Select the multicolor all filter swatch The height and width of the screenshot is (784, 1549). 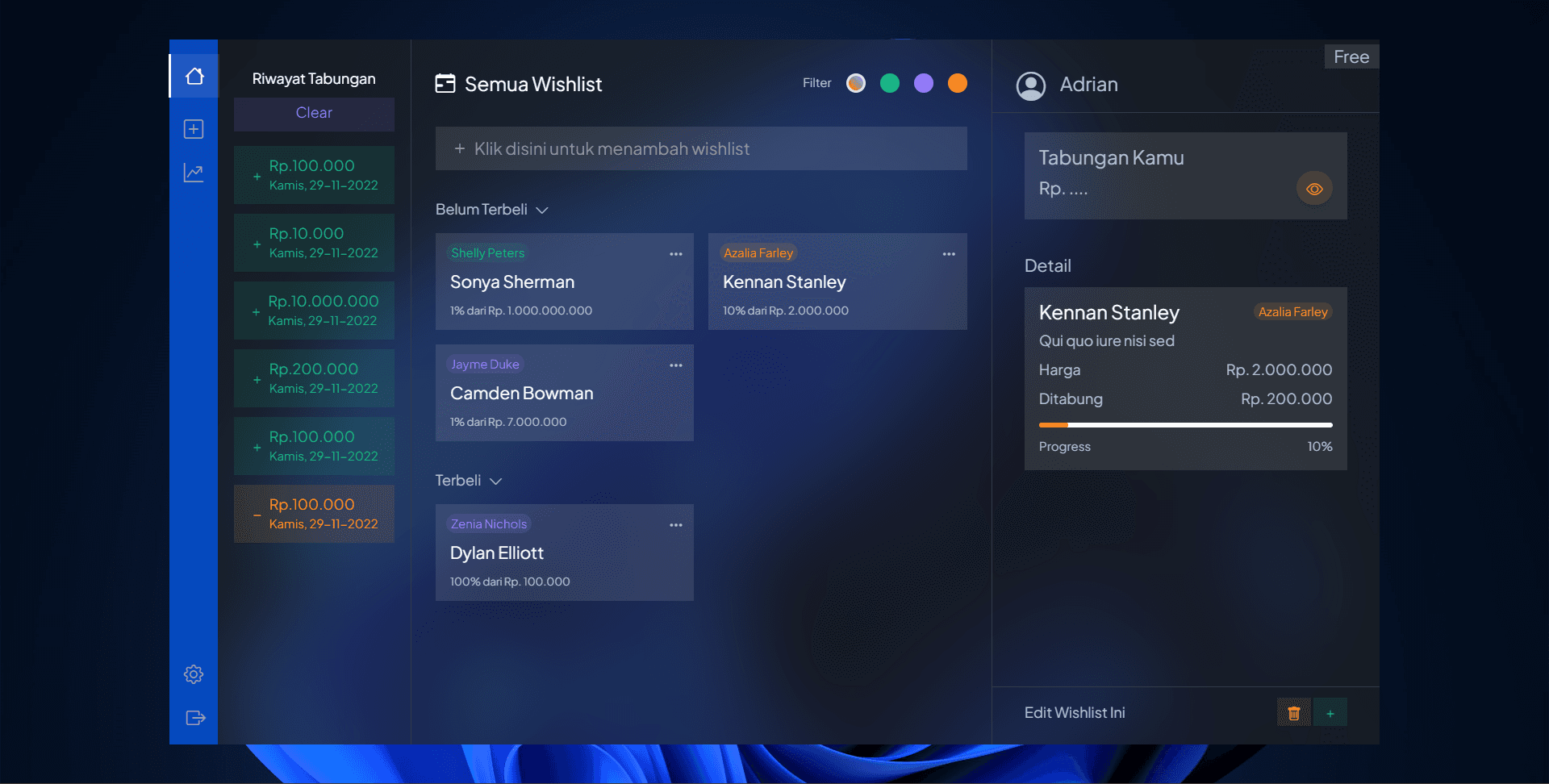(x=856, y=83)
